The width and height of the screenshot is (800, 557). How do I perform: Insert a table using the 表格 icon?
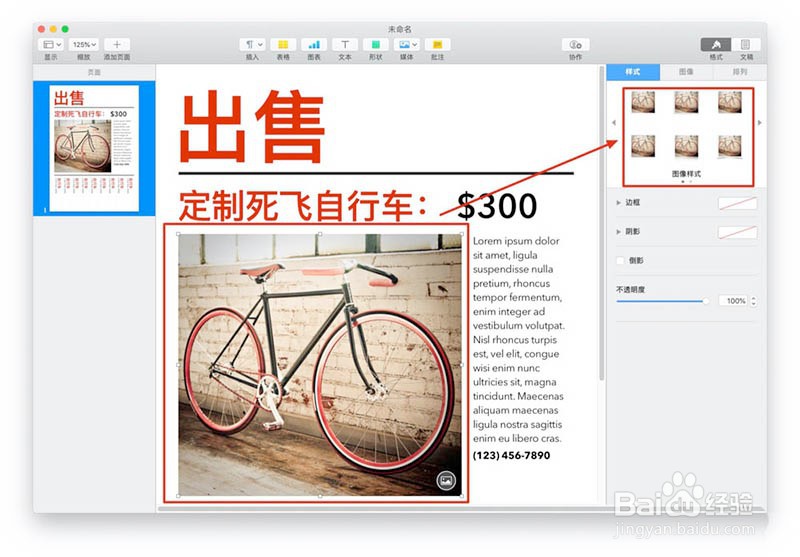coord(283,44)
